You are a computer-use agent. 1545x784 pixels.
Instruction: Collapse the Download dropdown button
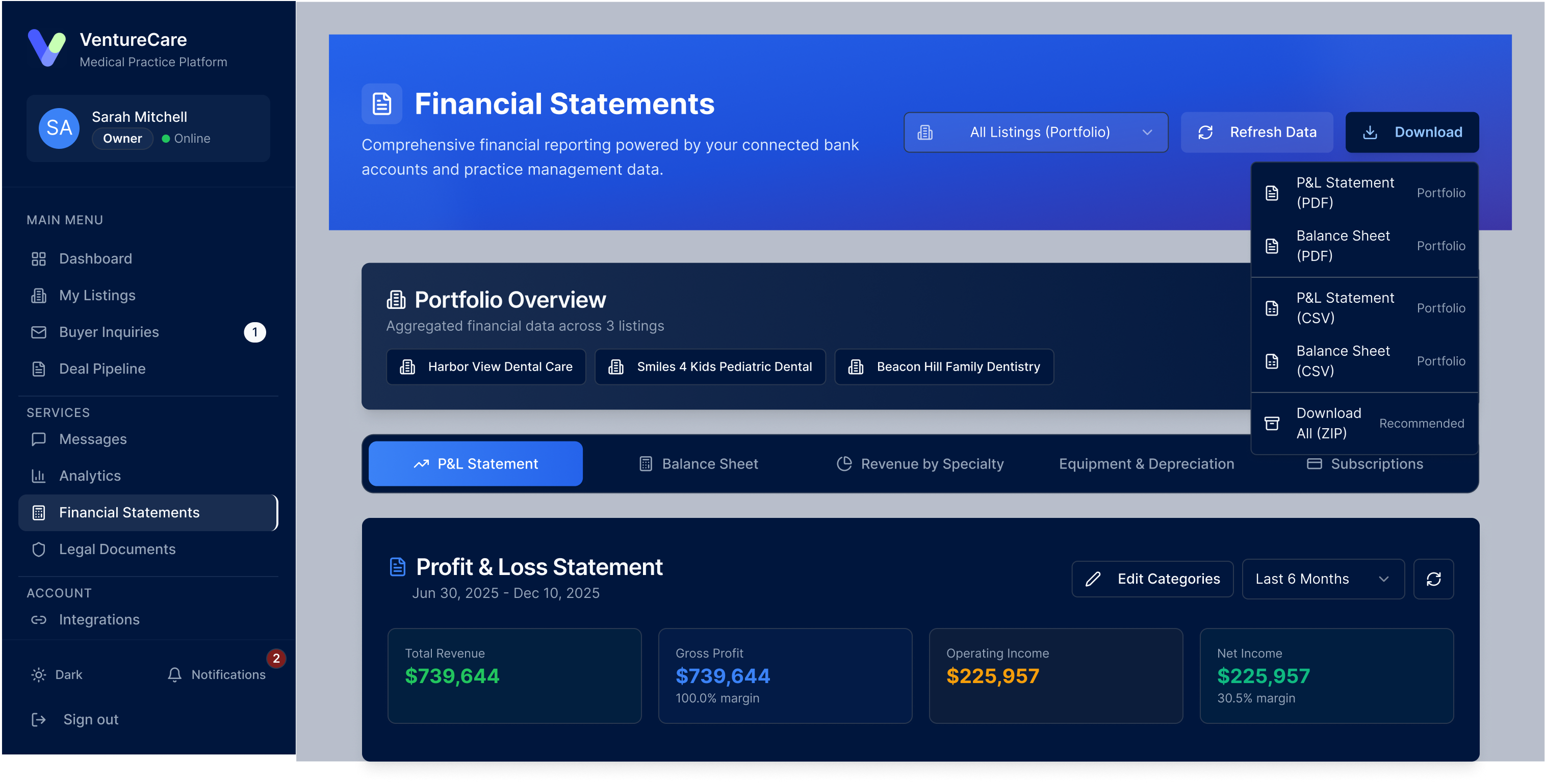tap(1411, 133)
